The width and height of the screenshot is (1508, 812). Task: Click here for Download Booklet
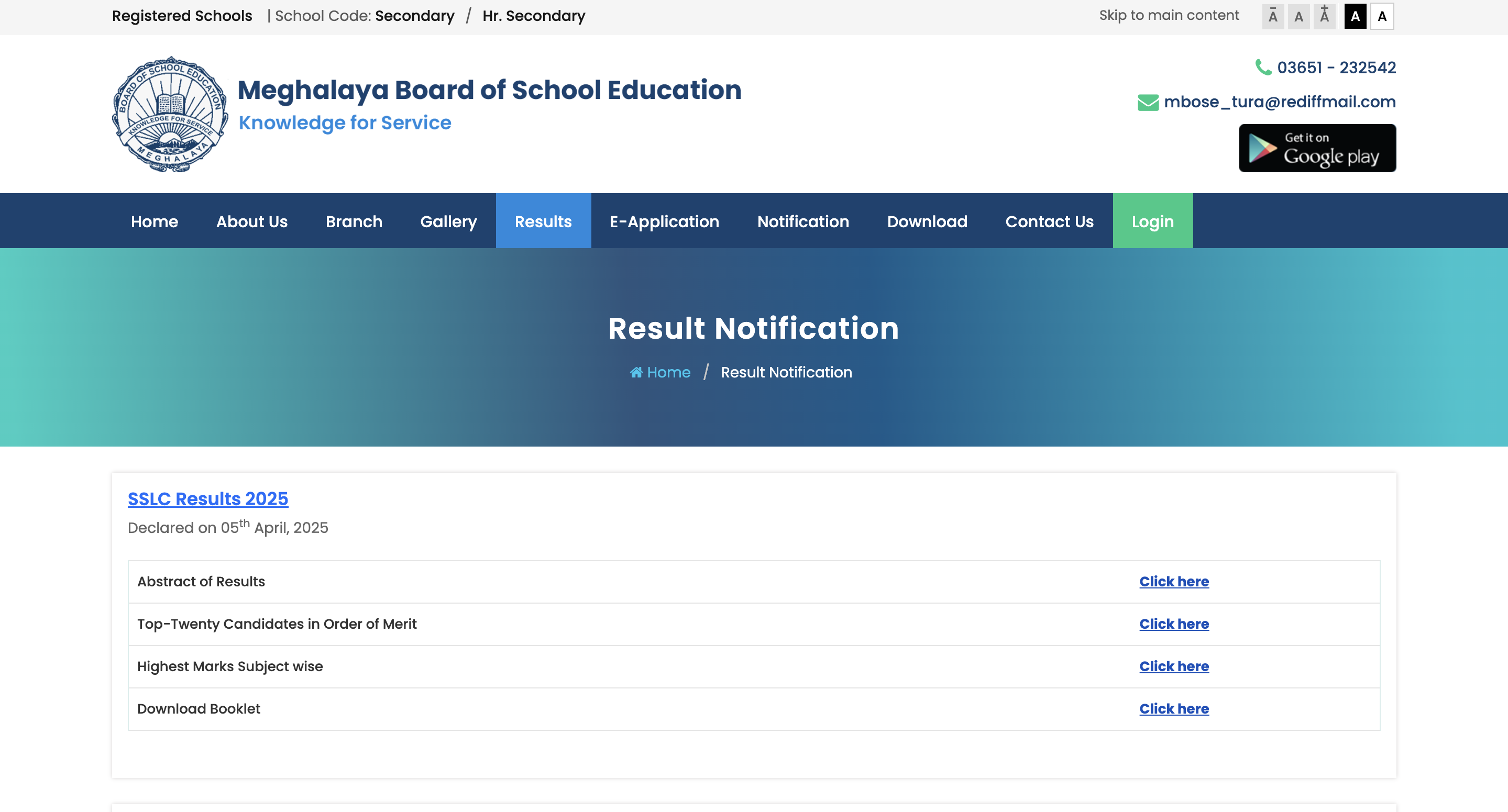click(x=1174, y=708)
